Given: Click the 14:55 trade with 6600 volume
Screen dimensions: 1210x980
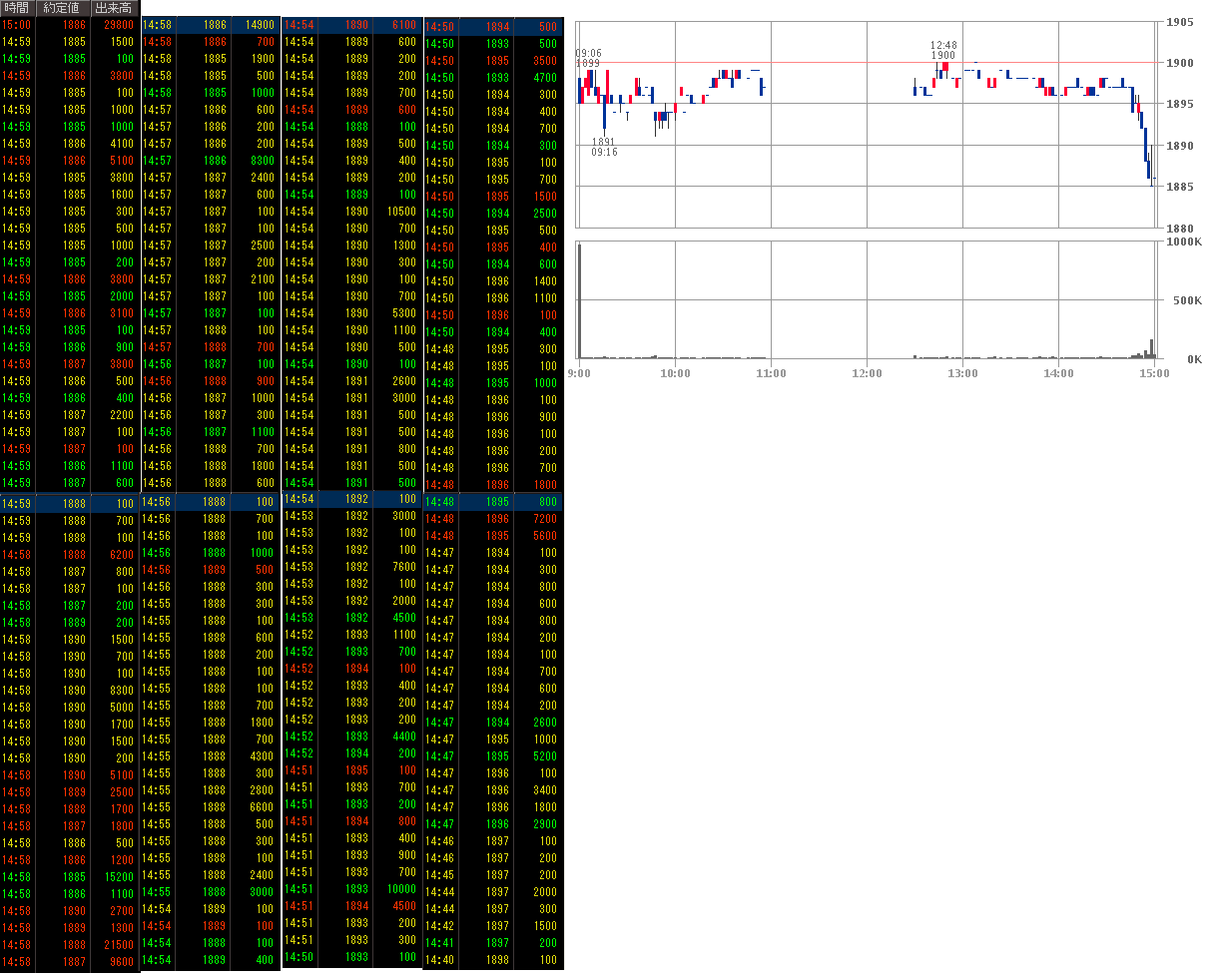Looking at the screenshot, I should [211, 807].
